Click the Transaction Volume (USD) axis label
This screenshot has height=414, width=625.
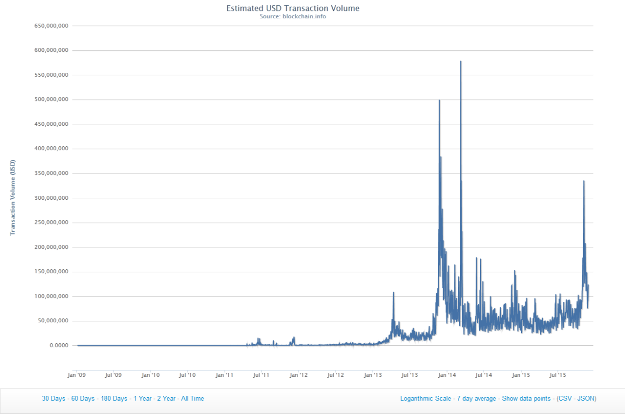13,197
